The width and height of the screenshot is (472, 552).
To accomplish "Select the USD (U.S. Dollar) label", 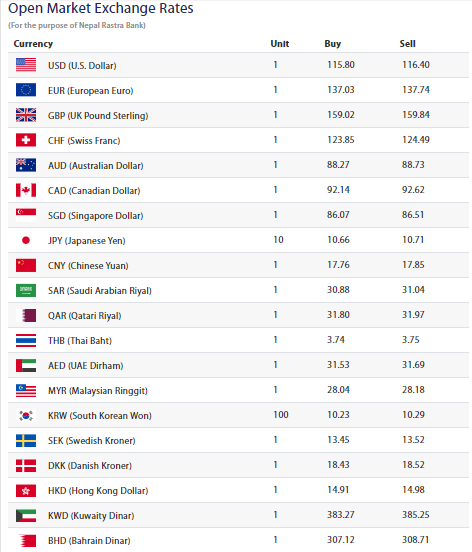I will [82, 65].
